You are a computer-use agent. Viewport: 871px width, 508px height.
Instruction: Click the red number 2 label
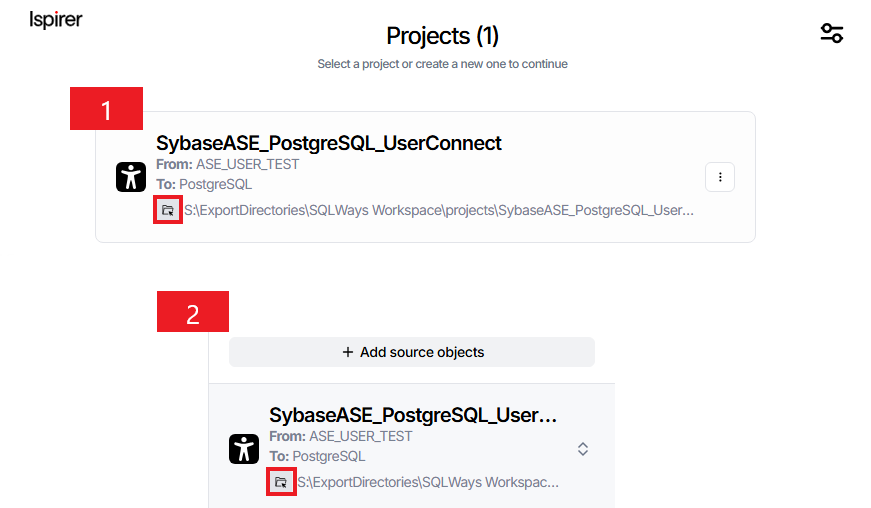click(193, 312)
